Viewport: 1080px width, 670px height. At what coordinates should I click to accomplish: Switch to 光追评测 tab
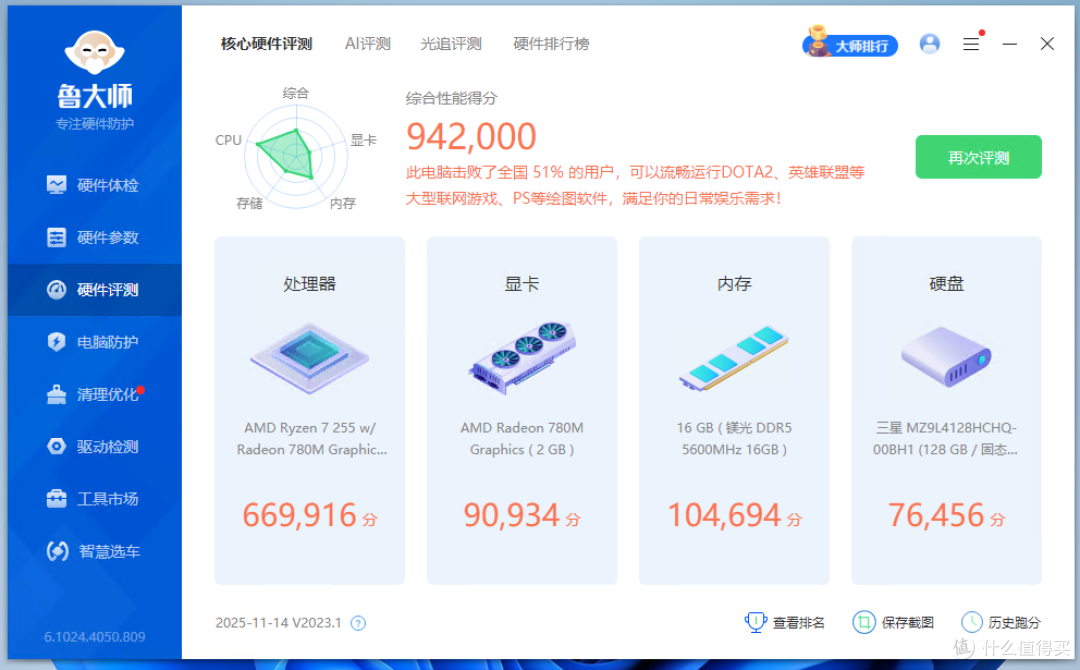point(451,44)
